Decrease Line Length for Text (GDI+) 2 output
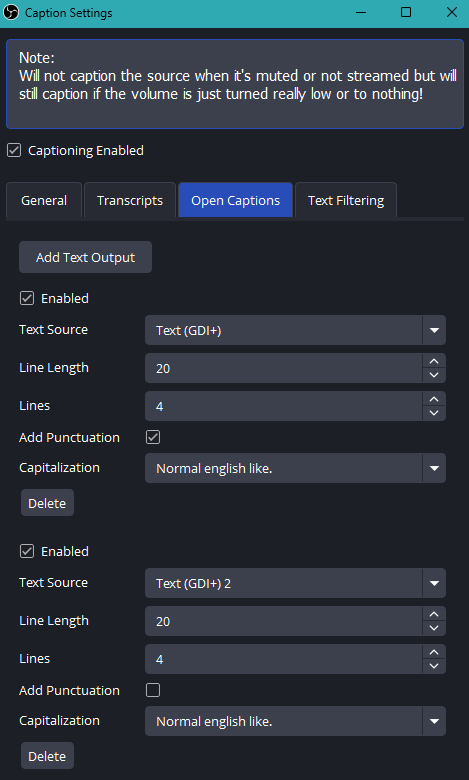This screenshot has width=469, height=780. tap(434, 628)
